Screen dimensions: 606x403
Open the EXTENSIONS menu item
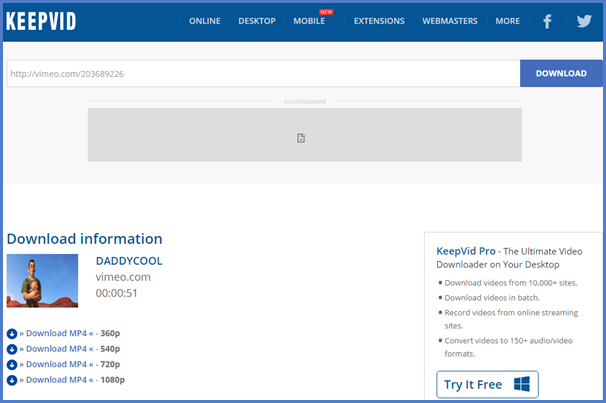click(x=379, y=21)
